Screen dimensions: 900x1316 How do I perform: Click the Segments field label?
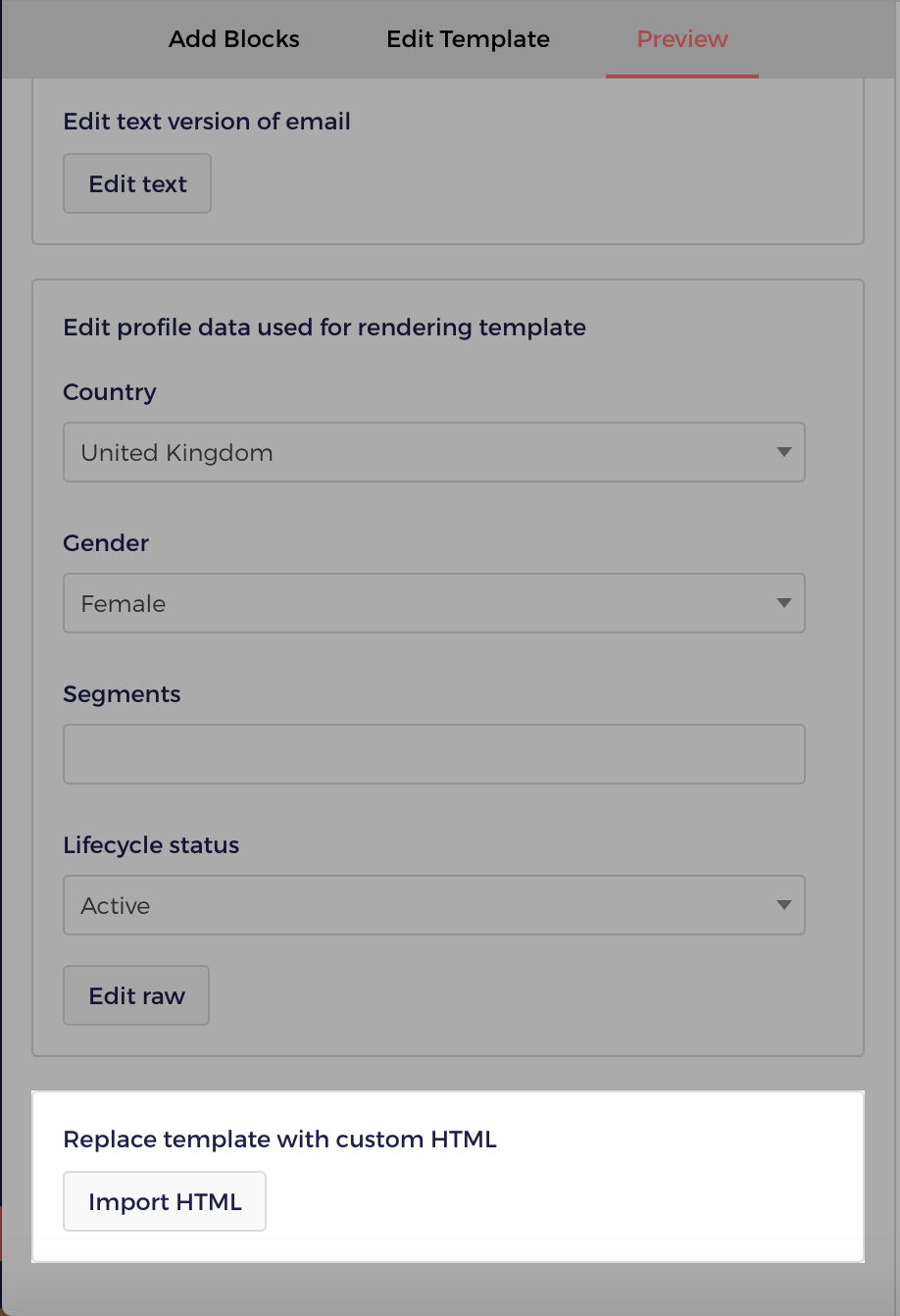pos(122,694)
